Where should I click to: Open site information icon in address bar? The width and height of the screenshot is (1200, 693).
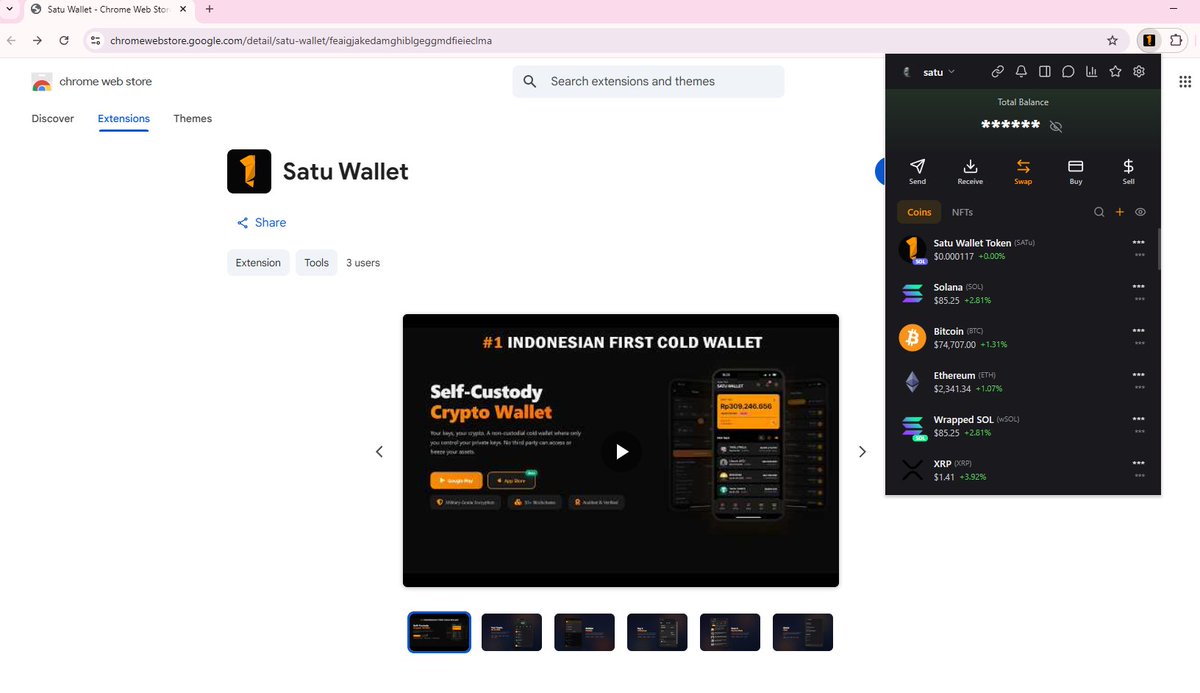95,41
